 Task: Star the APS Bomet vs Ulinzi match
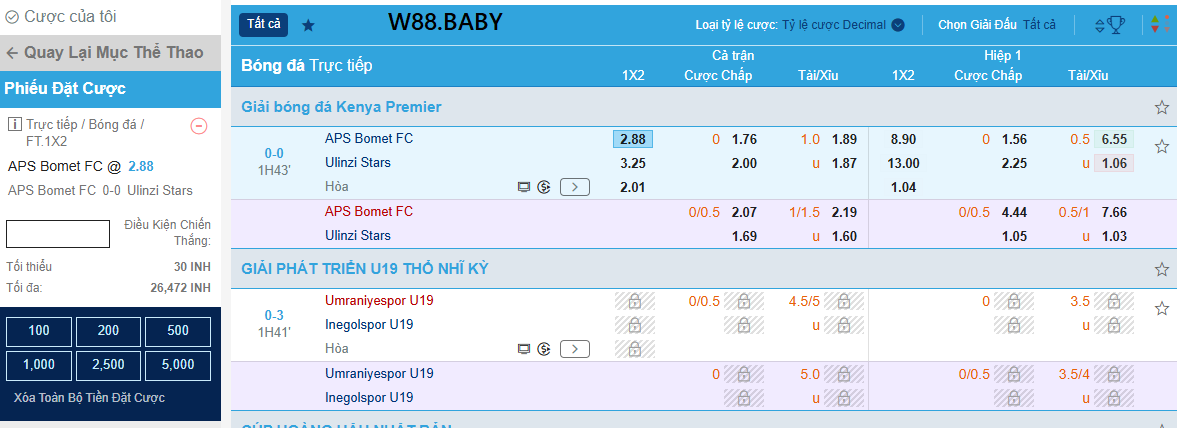(1161, 147)
